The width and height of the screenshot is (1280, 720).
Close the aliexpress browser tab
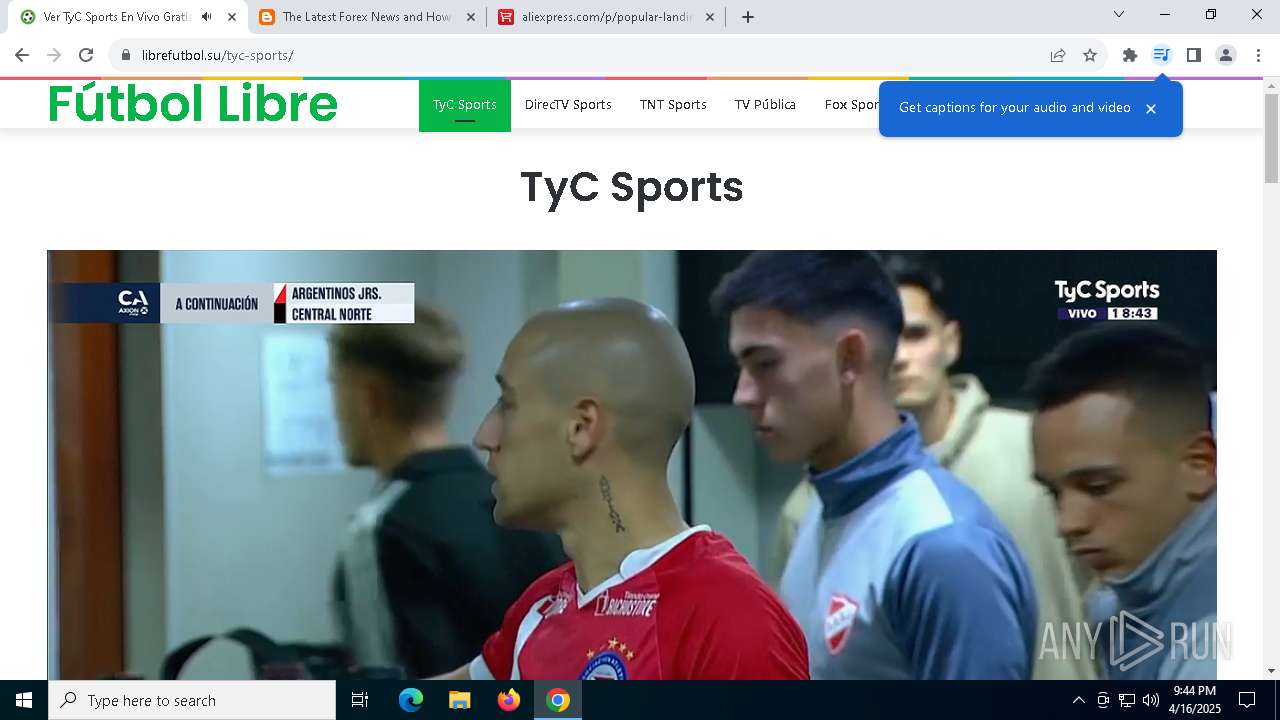coord(710,17)
